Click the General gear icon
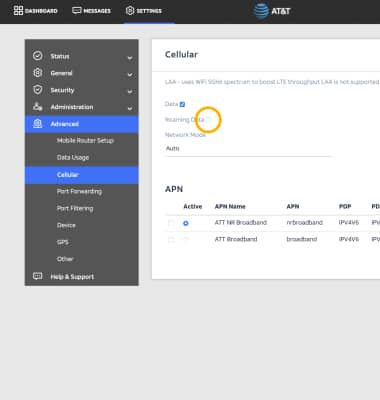 38,73
